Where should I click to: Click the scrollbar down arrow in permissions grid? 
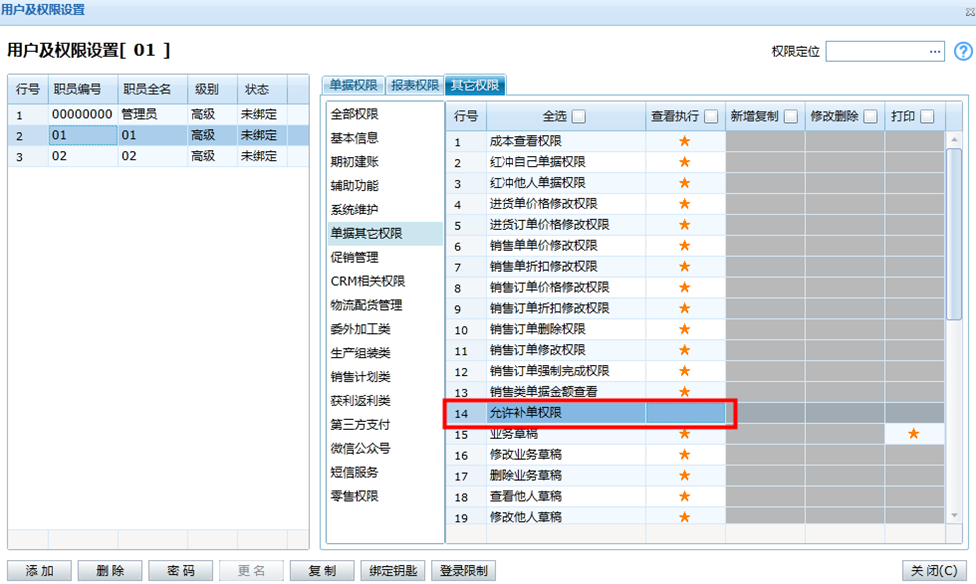pyautogui.click(x=954, y=516)
